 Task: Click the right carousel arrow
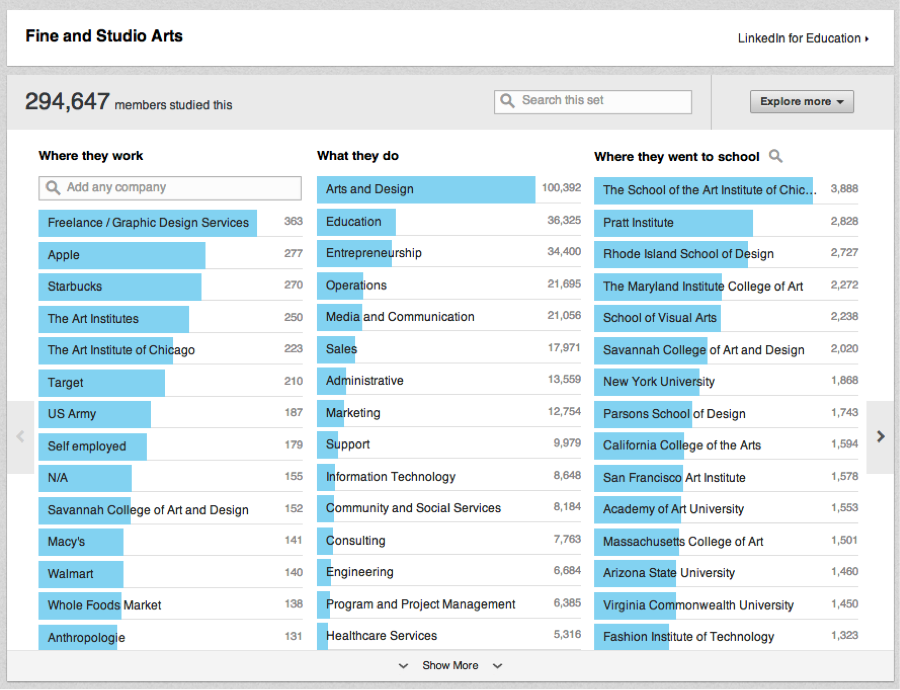pyautogui.click(x=880, y=436)
